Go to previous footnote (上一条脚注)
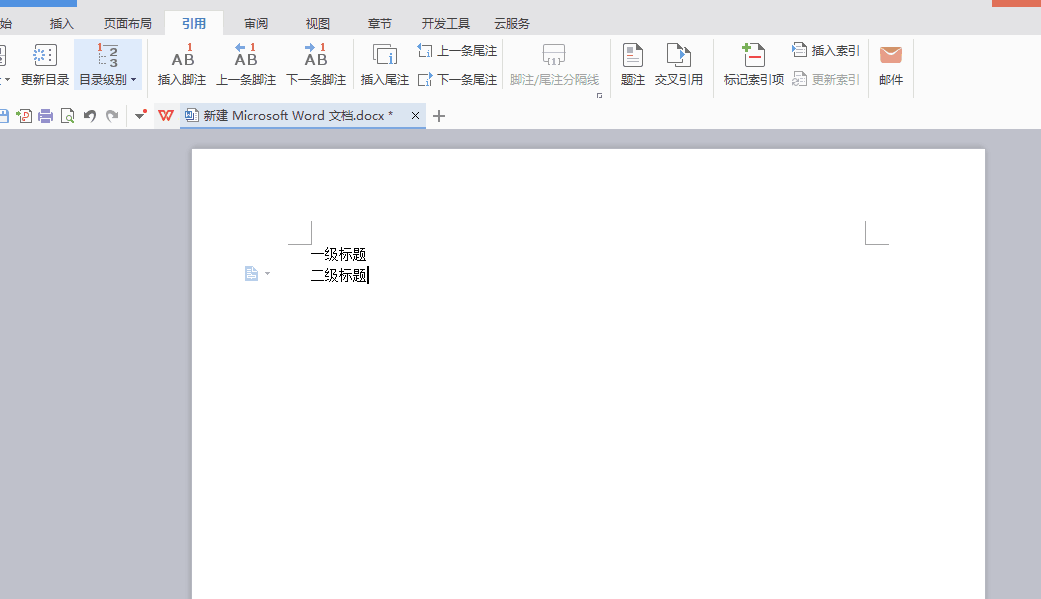This screenshot has width=1041, height=599. [246, 64]
